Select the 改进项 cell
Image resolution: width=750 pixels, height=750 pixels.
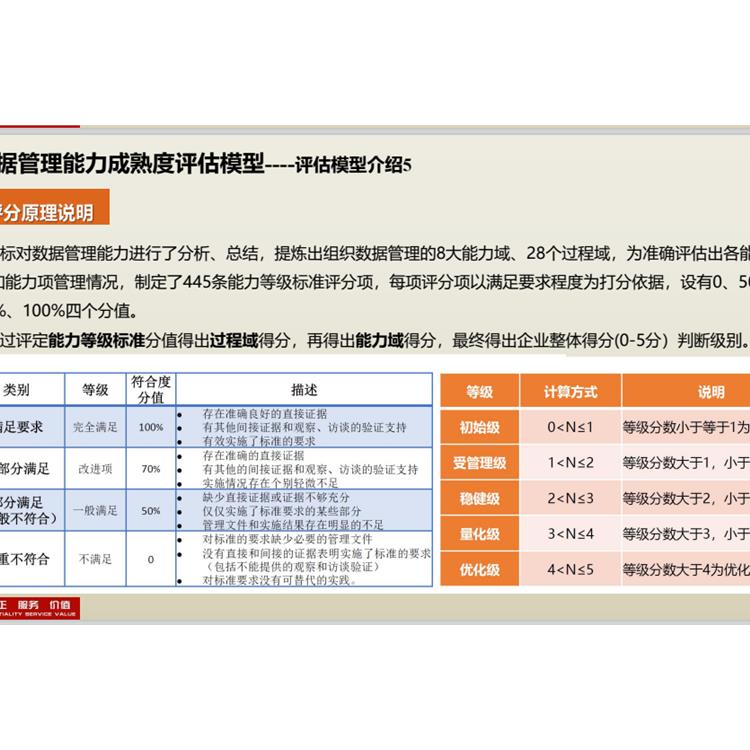(x=95, y=469)
